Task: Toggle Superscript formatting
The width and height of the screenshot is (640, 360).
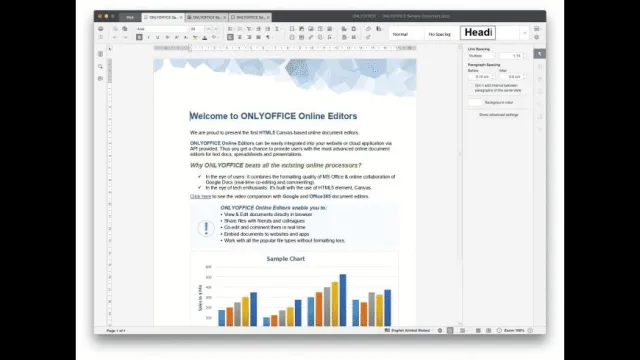Action: [176, 37]
